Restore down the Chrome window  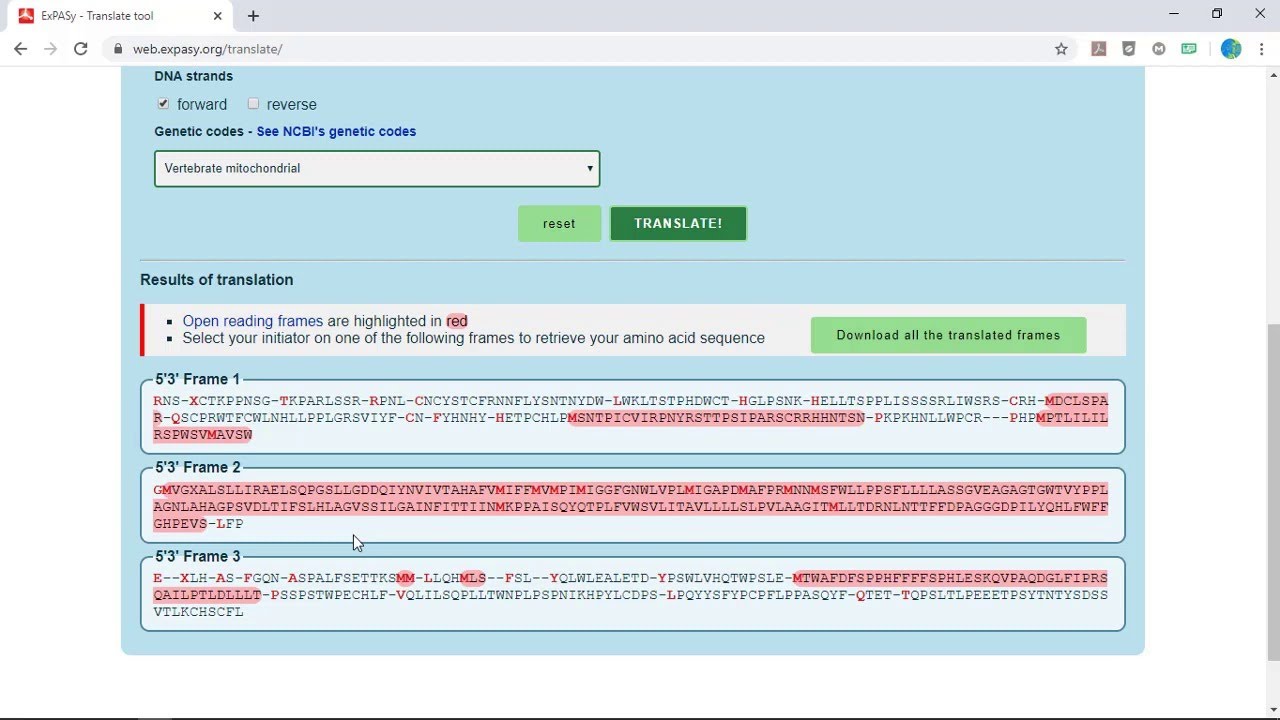pyautogui.click(x=1217, y=14)
